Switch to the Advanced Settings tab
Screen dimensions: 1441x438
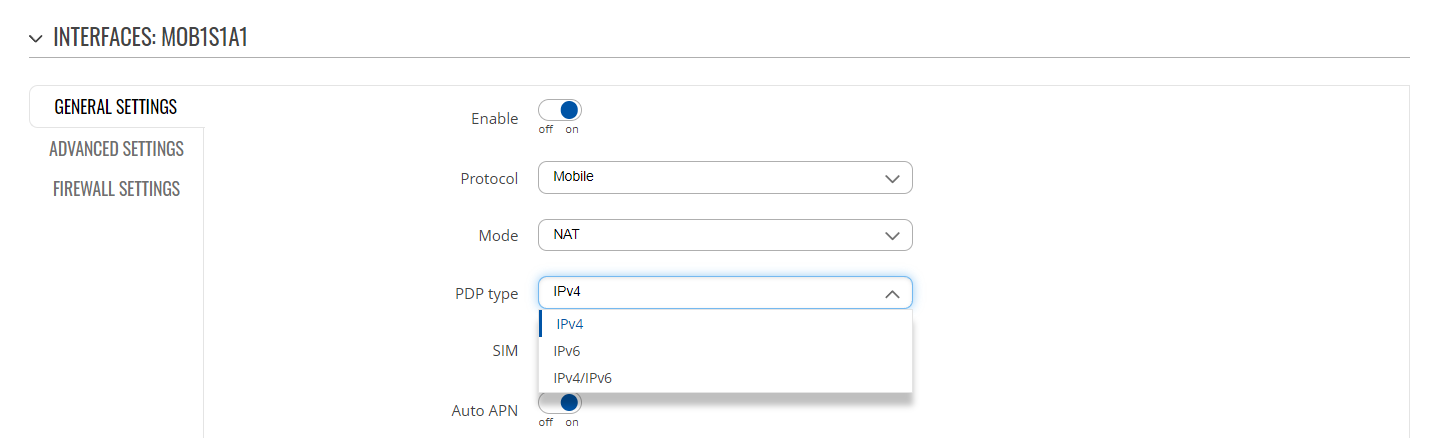coord(116,149)
